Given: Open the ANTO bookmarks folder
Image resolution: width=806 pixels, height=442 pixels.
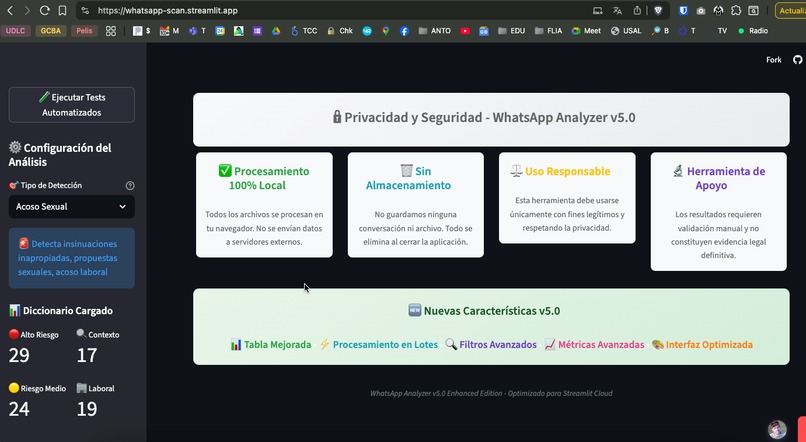Looking at the screenshot, I should tap(434, 31).
